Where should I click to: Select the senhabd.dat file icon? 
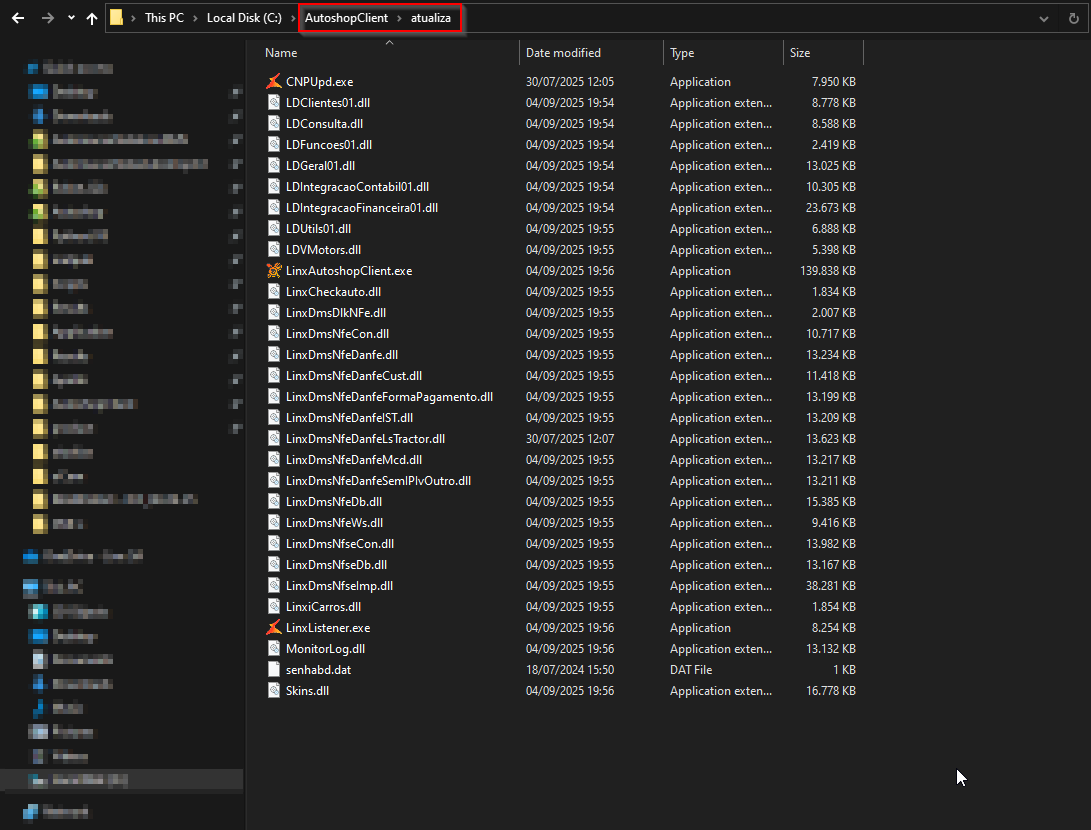pyautogui.click(x=274, y=669)
